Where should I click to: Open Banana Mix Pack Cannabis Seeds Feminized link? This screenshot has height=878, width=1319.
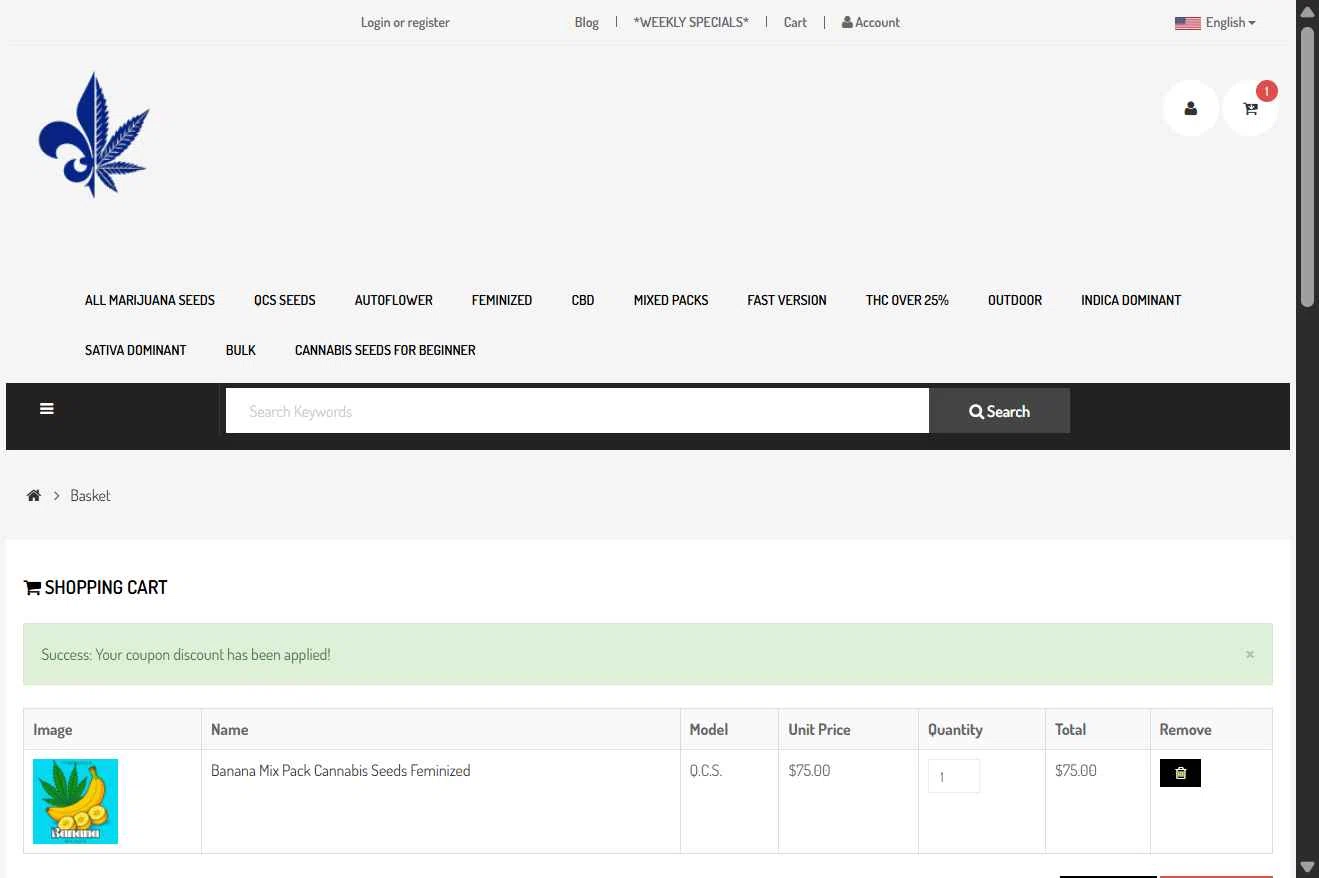(x=340, y=771)
